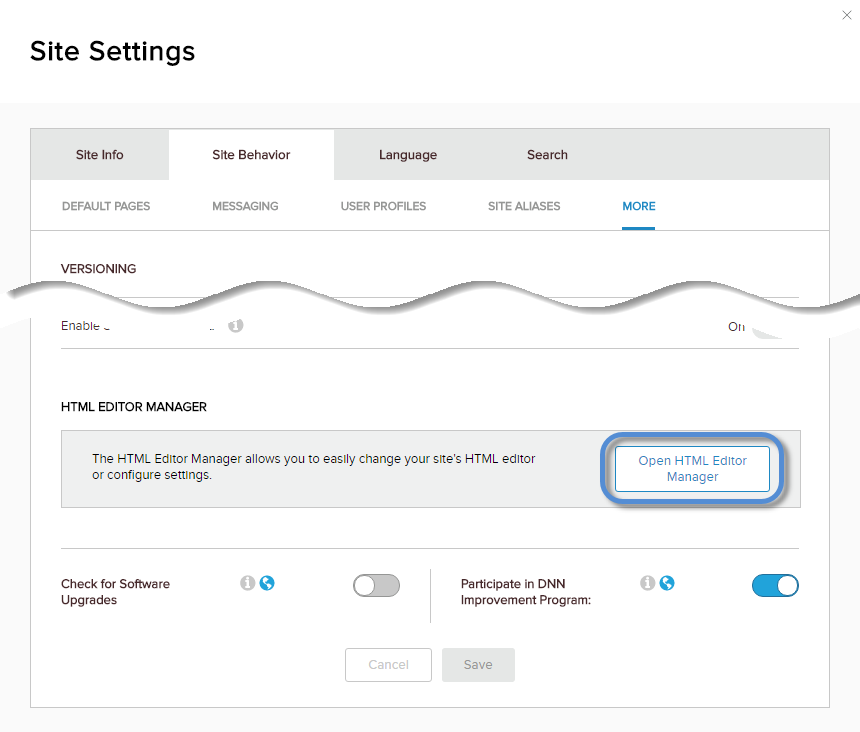This screenshot has width=860, height=732.
Task: Open the Messaging sub-tab
Action: (x=245, y=206)
